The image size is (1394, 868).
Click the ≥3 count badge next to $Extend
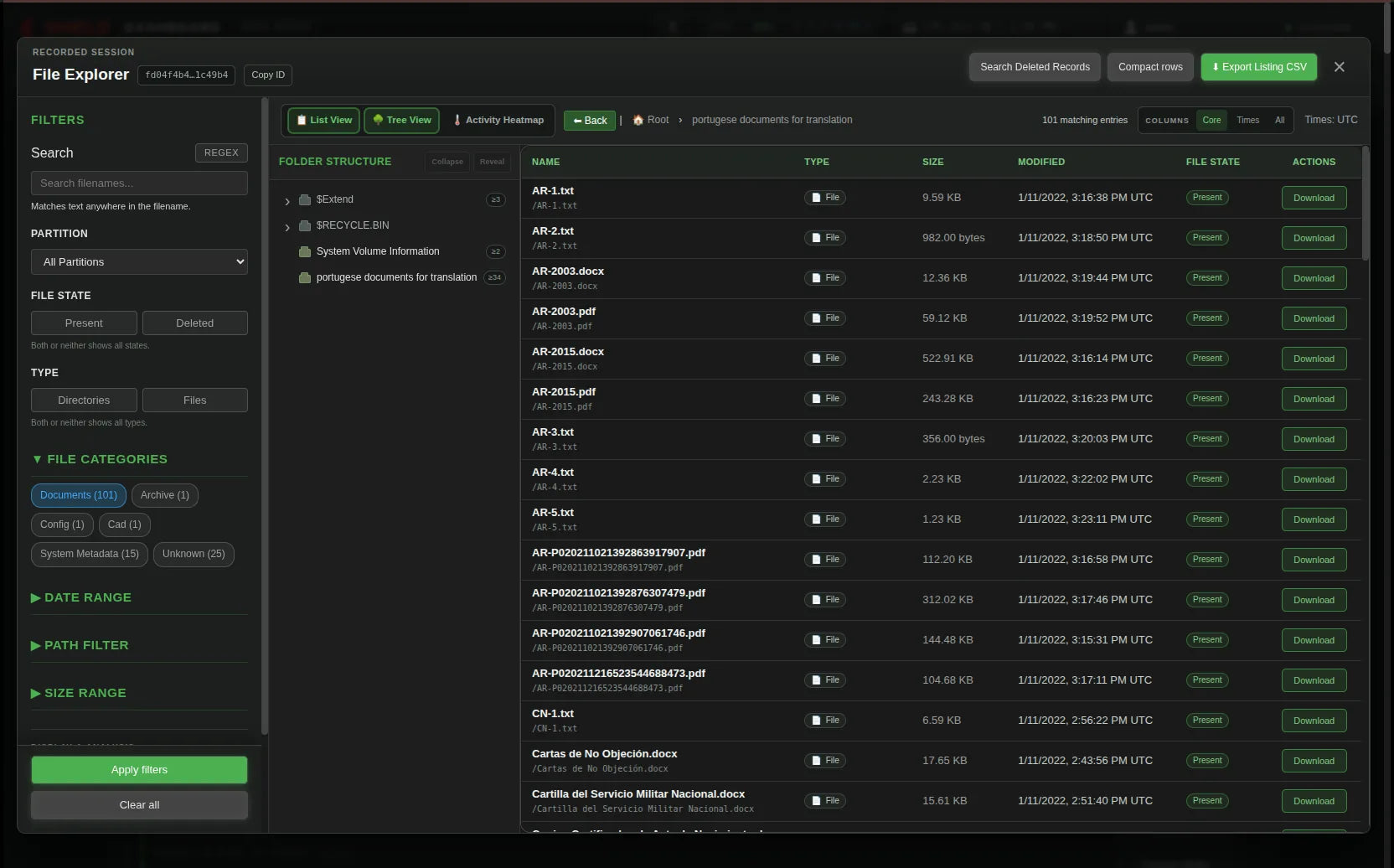tap(496, 199)
